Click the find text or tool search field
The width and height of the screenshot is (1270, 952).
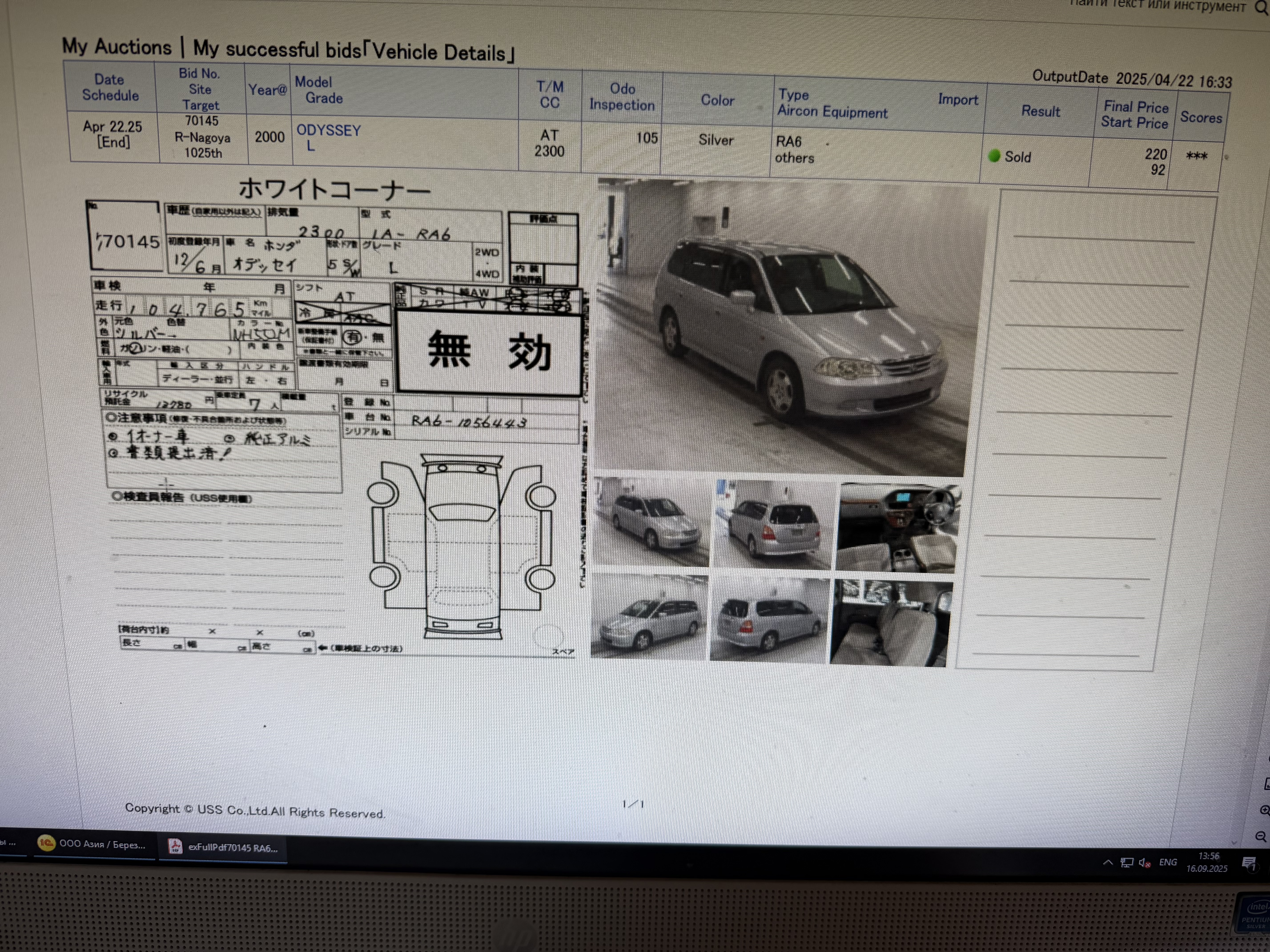(1157, 6)
